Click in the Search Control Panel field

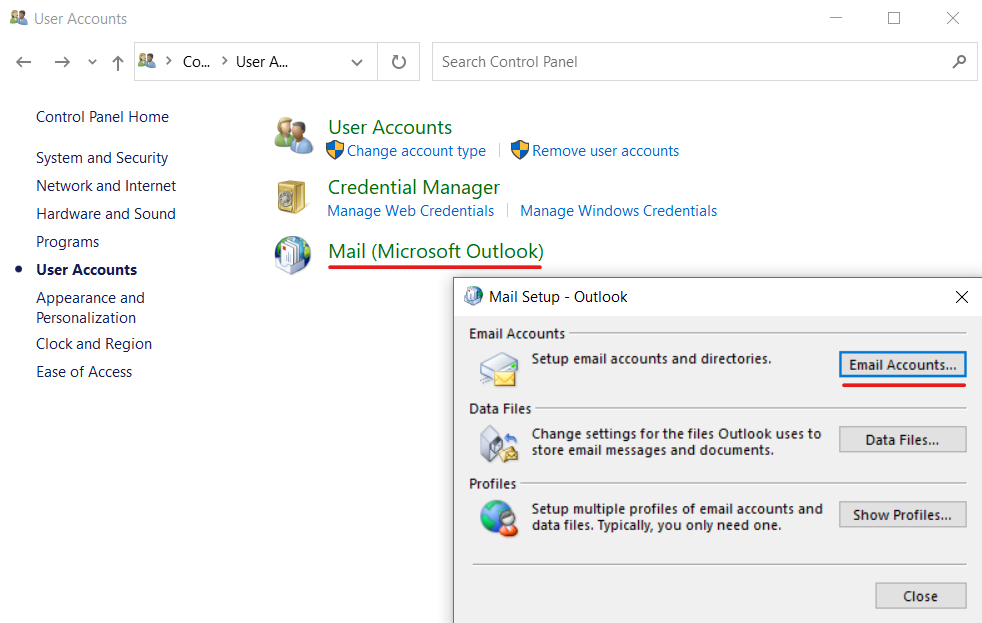(690, 62)
